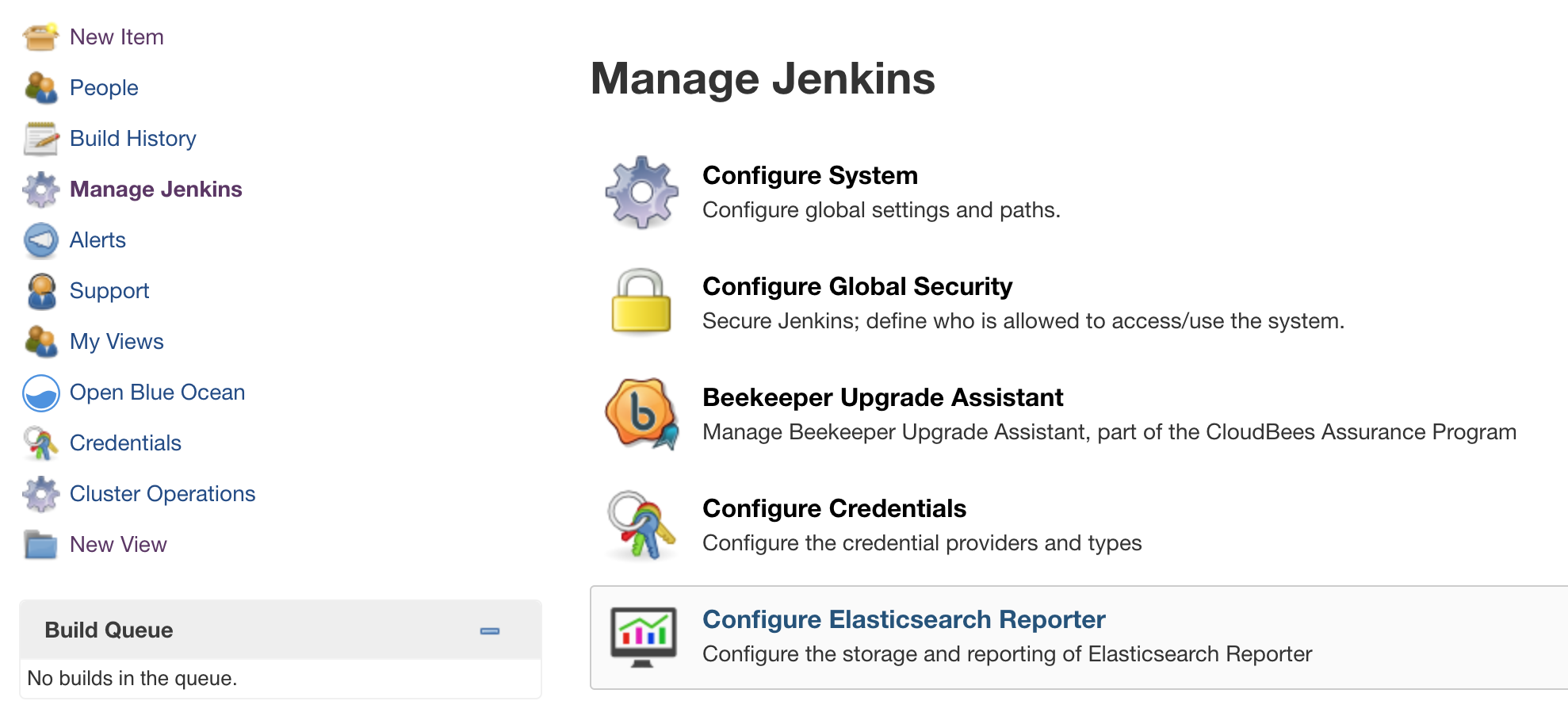Open Configure Credentials

(834, 508)
